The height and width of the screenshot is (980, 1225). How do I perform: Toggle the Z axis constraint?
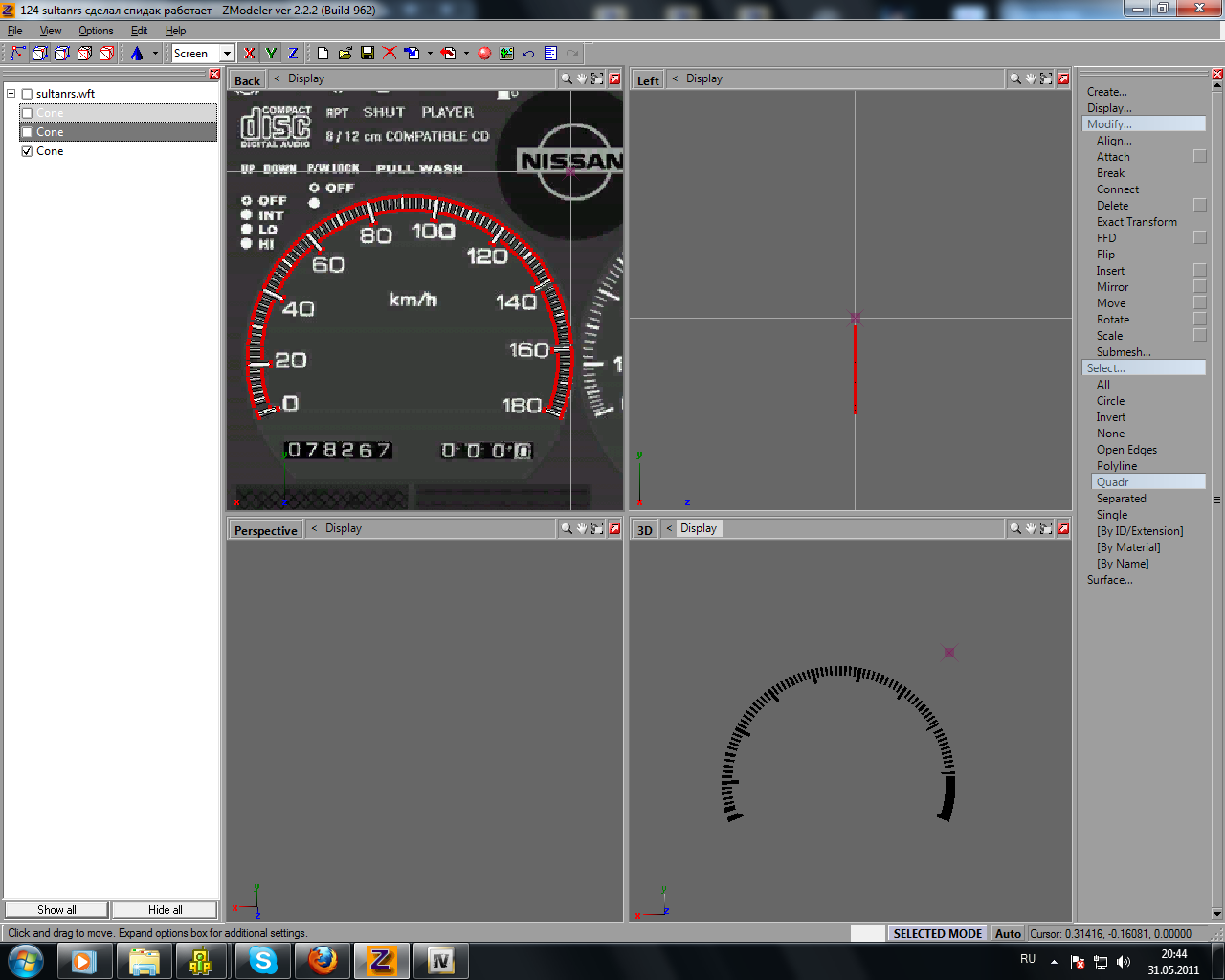294,54
